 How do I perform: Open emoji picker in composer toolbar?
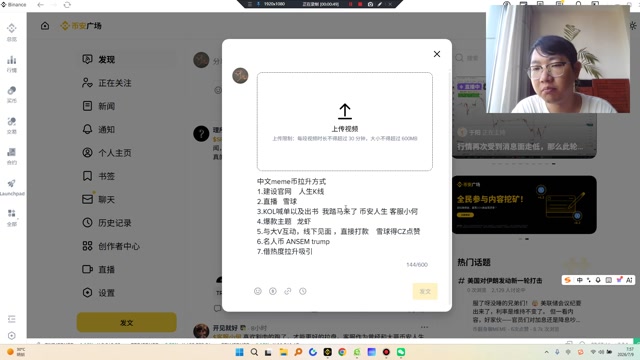(258, 291)
